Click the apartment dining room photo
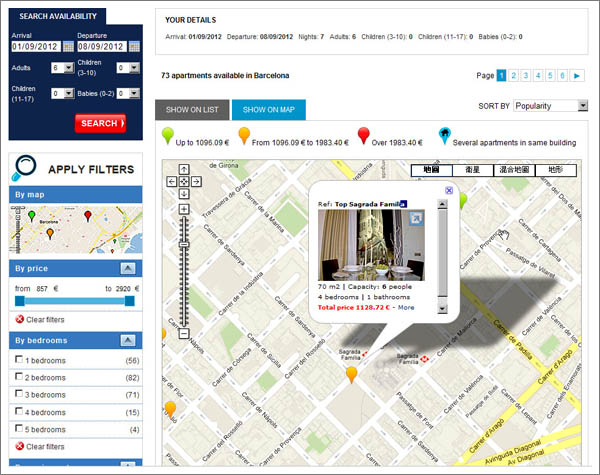This screenshot has width=600, height=475. [x=371, y=245]
